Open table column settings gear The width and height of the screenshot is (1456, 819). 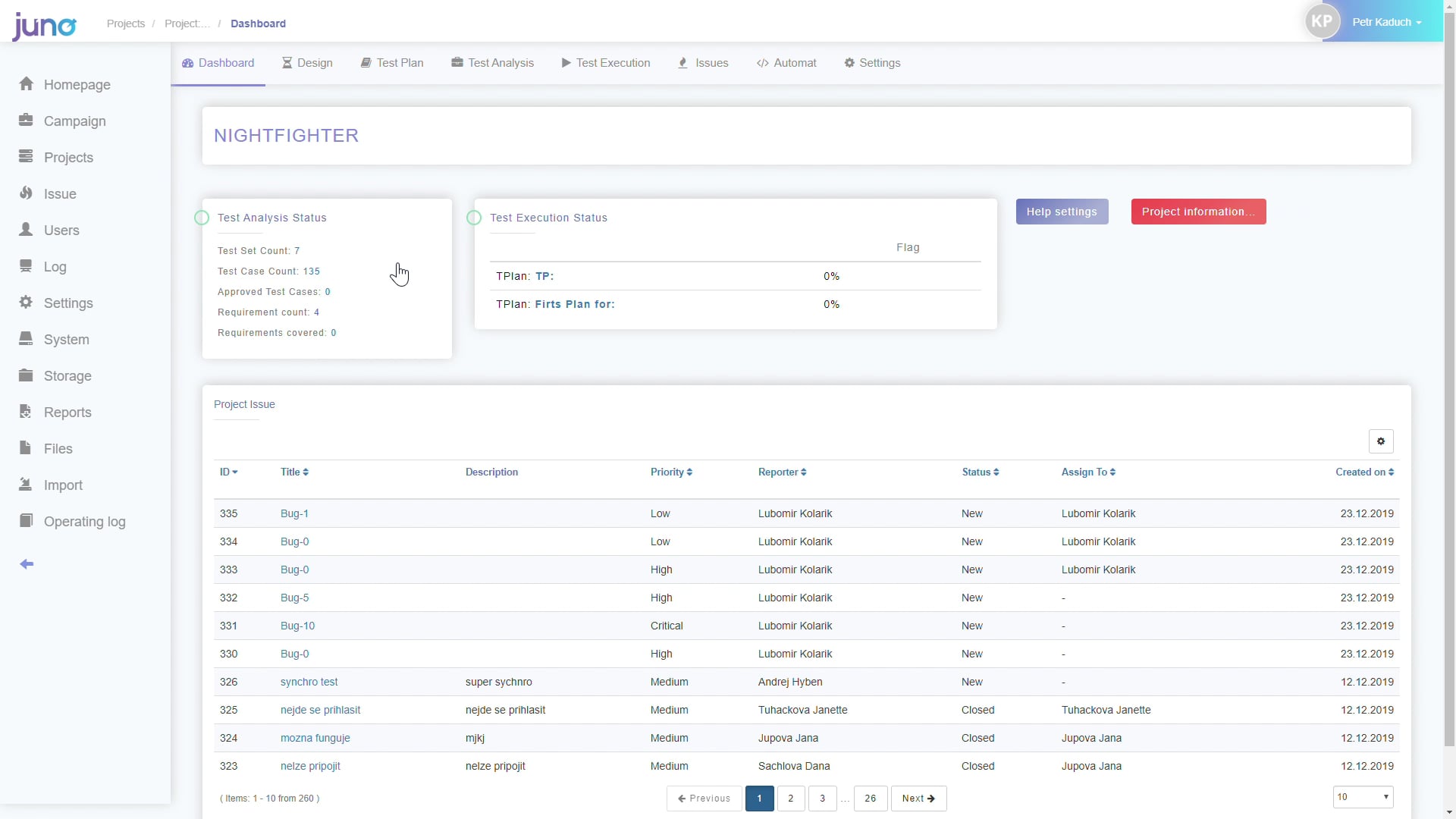point(1381,441)
